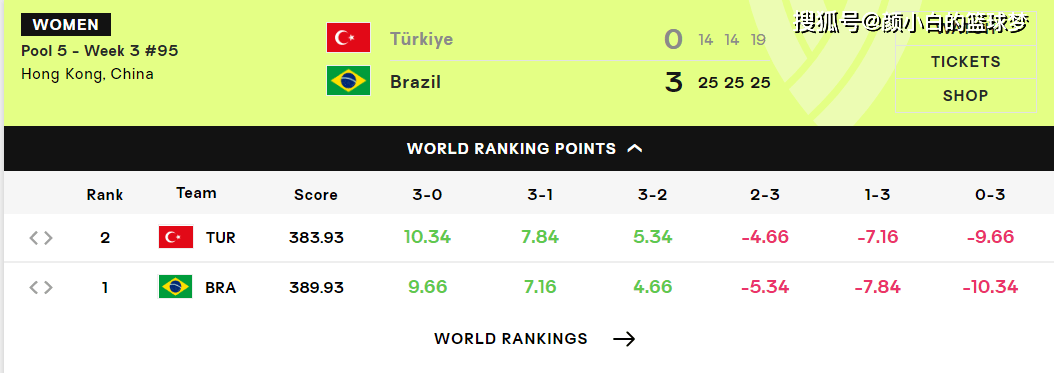Click the arrow icon beside World Rankings
Image resolution: width=1054 pixels, height=373 pixels.
click(x=624, y=339)
